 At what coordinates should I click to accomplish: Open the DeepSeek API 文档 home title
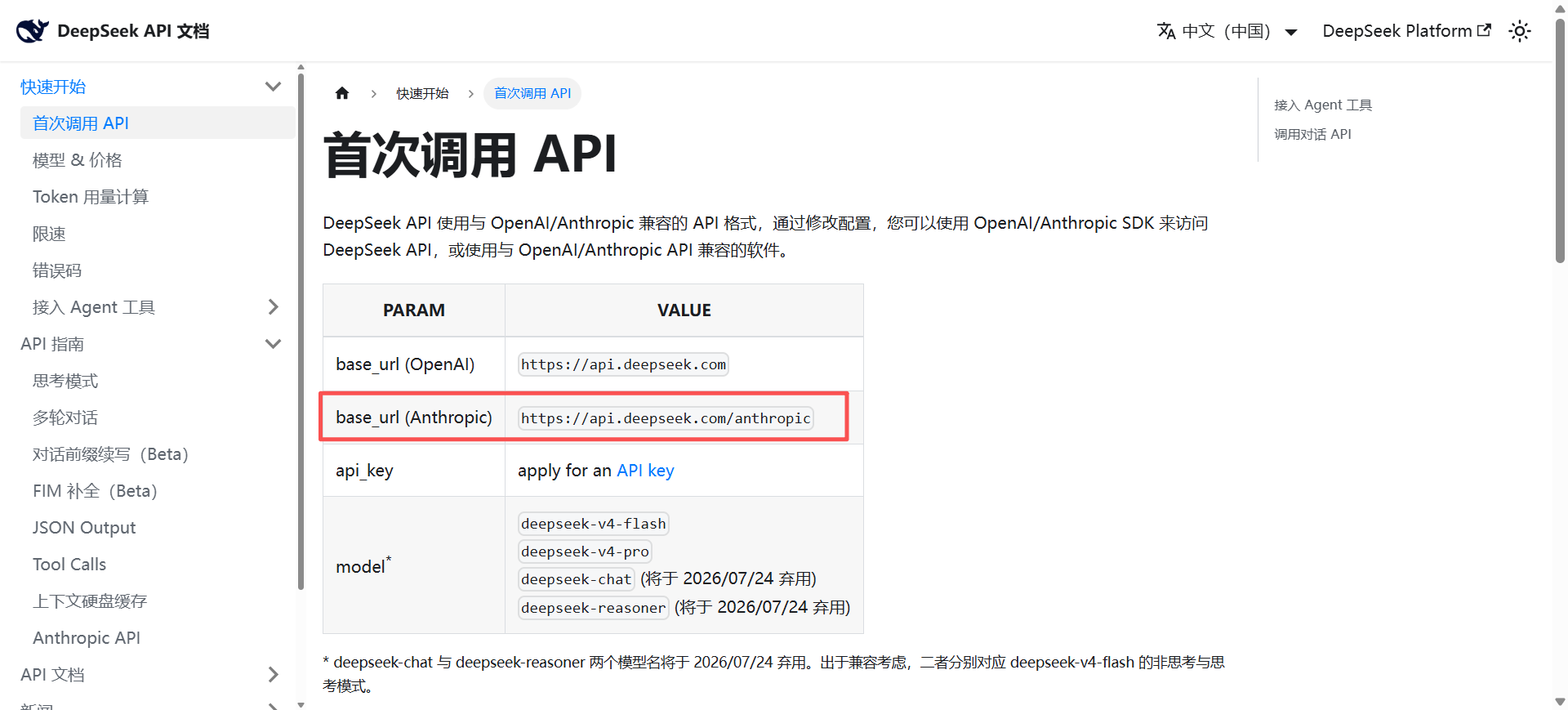[x=133, y=31]
